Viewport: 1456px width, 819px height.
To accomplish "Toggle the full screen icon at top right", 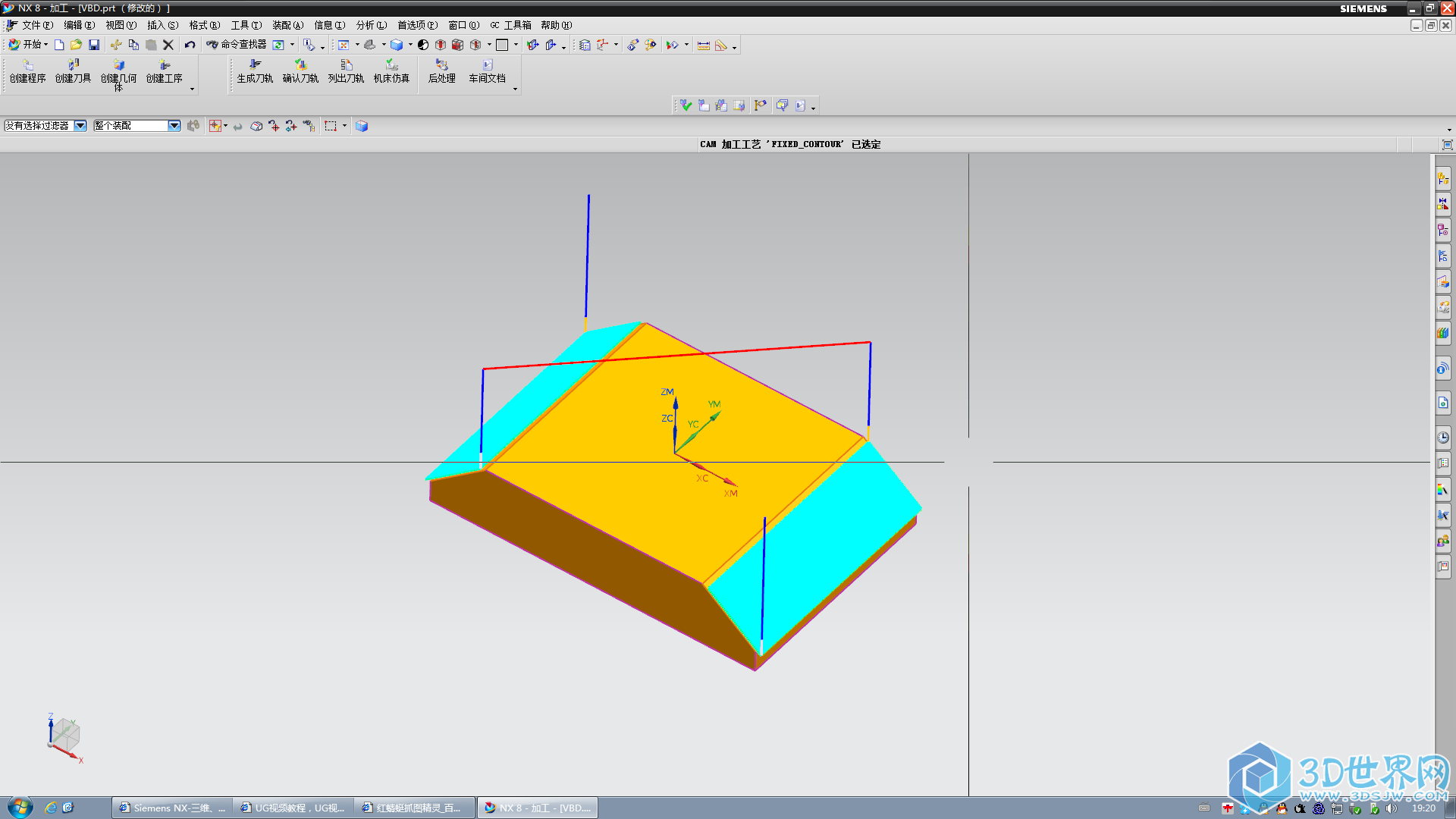I will point(1447,144).
